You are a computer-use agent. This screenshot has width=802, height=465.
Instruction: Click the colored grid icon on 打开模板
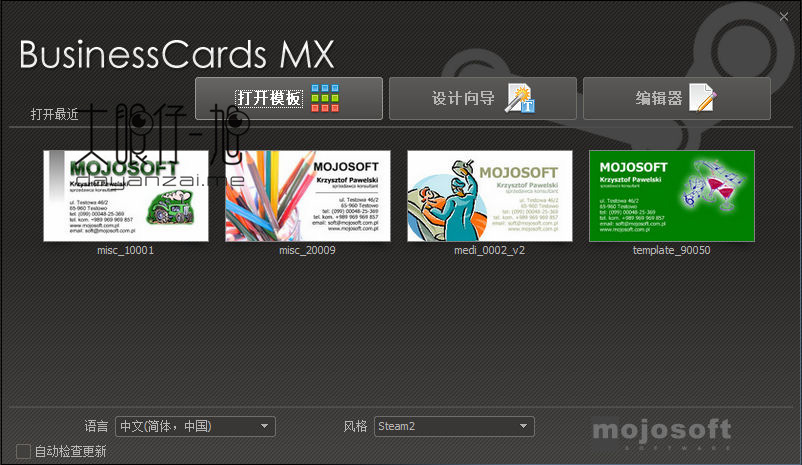coord(325,98)
